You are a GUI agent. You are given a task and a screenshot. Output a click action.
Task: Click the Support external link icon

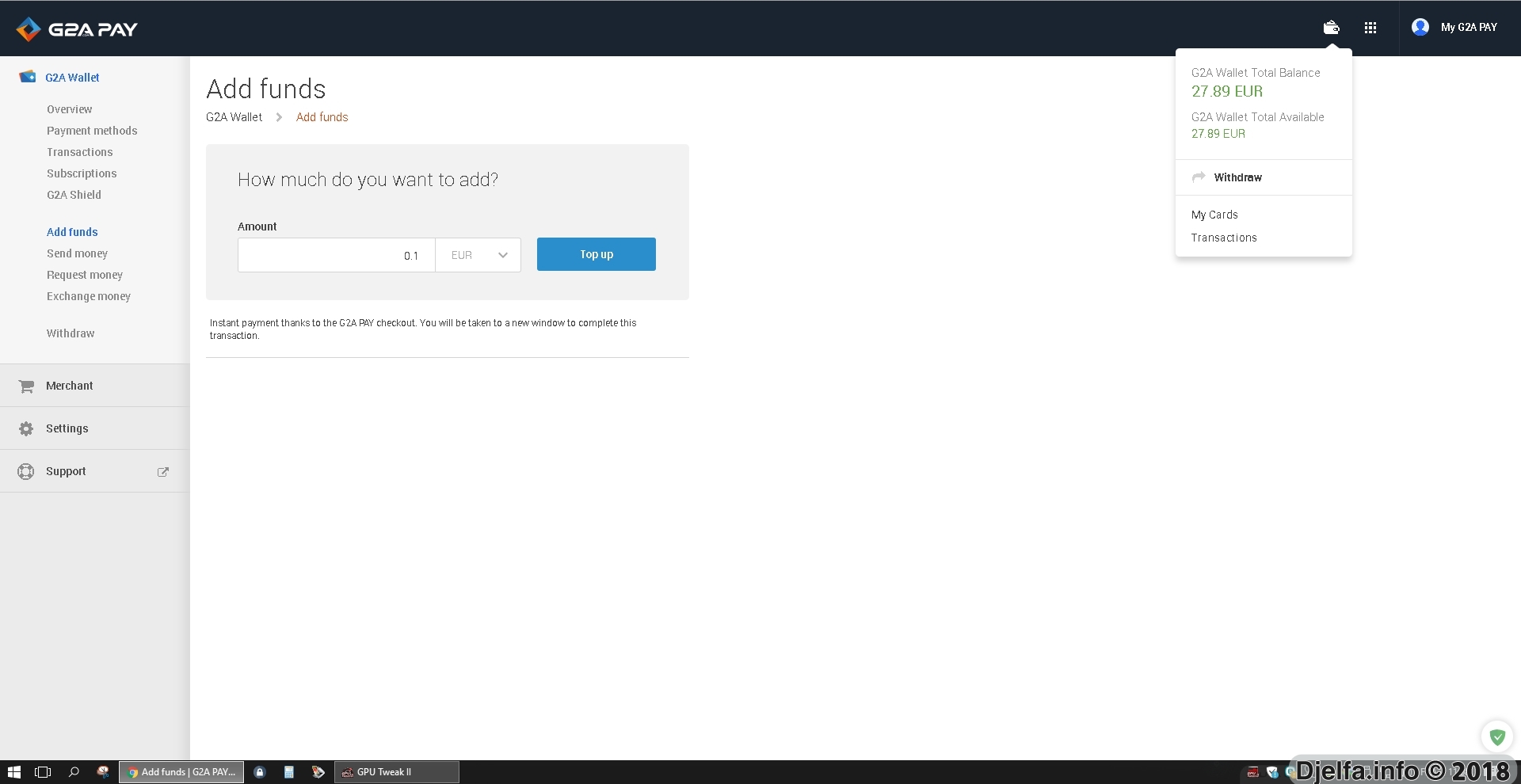(x=163, y=472)
